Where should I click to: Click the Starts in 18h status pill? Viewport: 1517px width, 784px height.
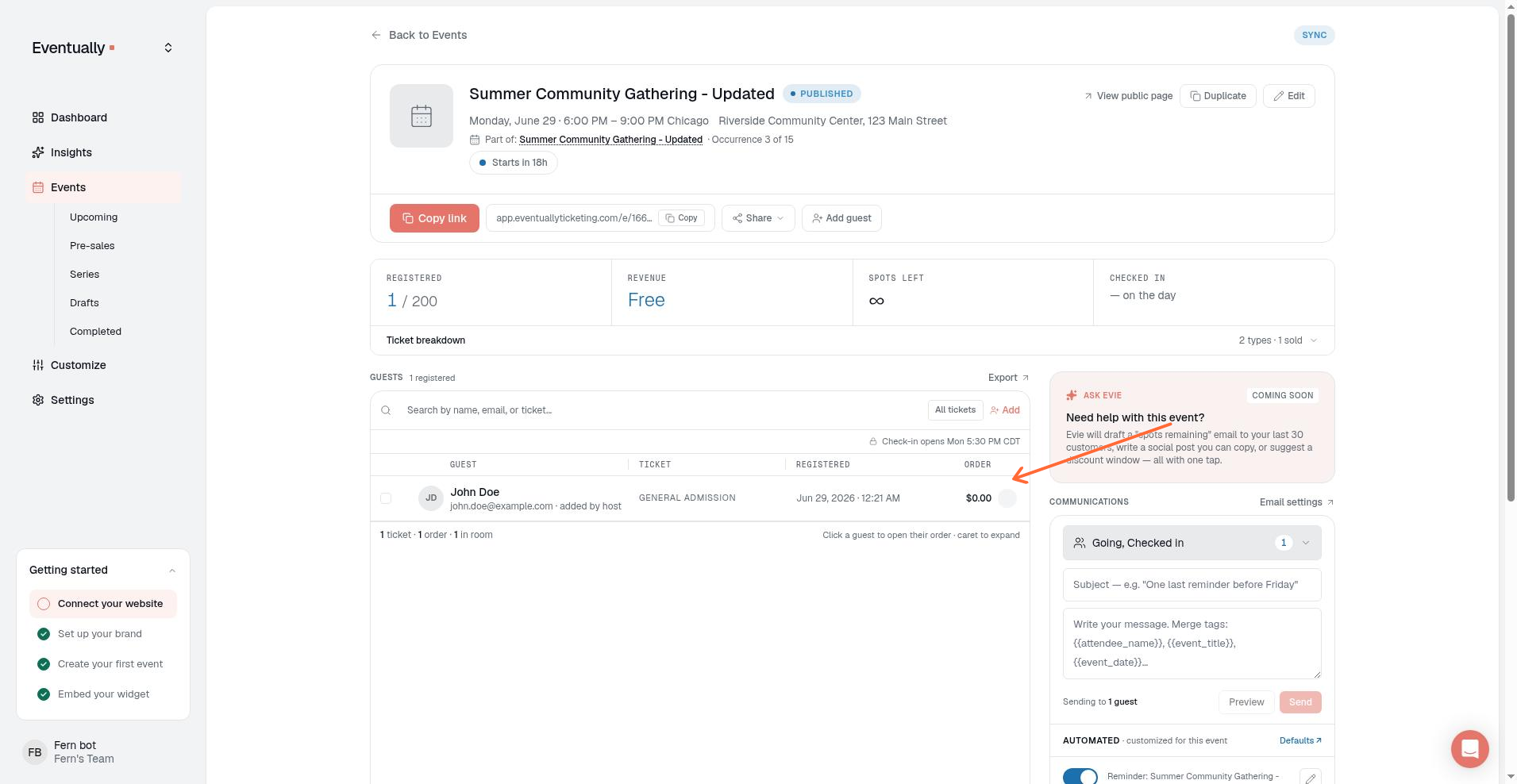click(514, 163)
